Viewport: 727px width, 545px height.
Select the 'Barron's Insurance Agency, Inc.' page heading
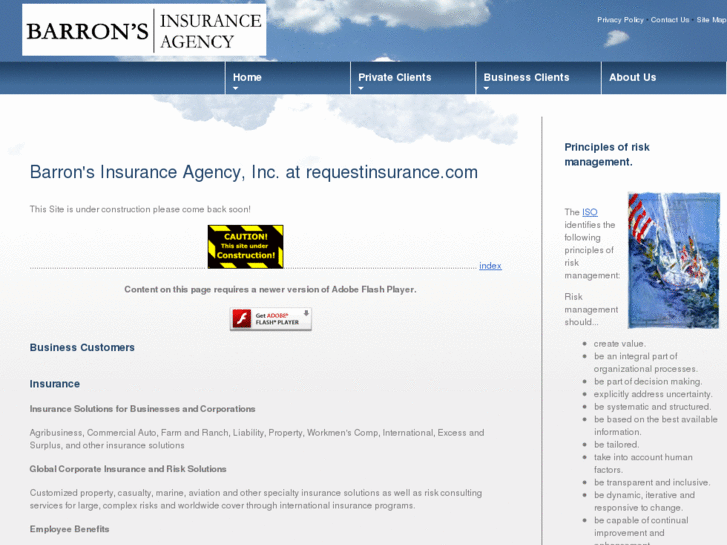tap(254, 172)
